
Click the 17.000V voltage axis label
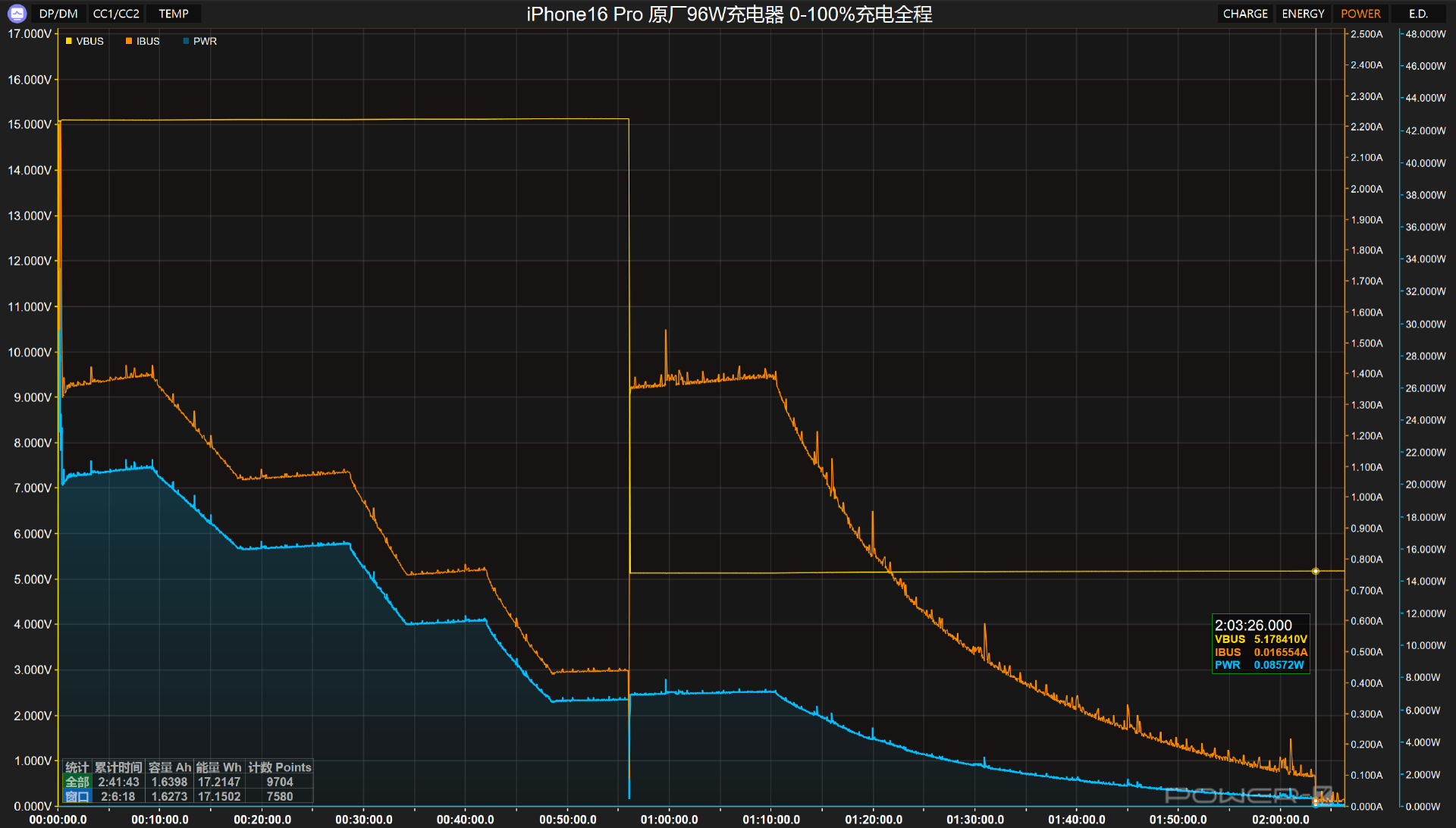pos(30,34)
